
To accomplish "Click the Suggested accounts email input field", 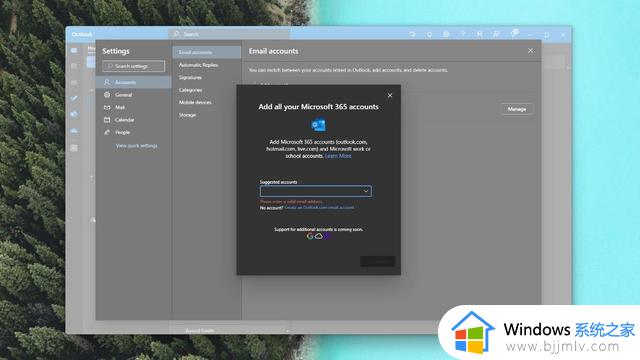I will (x=316, y=191).
